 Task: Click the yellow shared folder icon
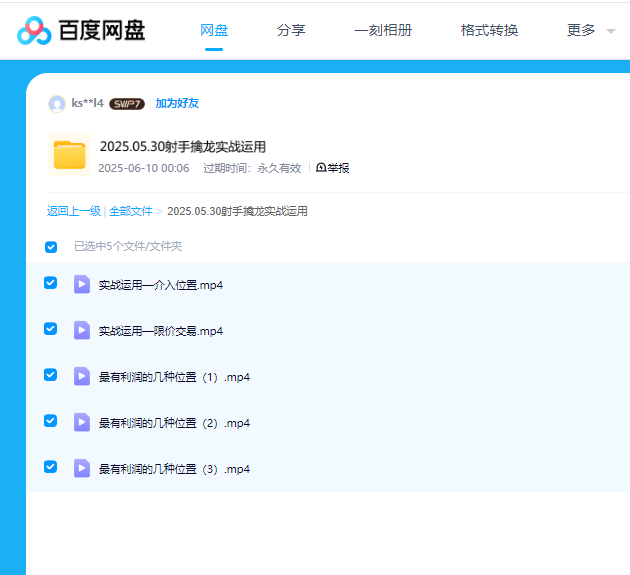pyautogui.click(x=70, y=155)
